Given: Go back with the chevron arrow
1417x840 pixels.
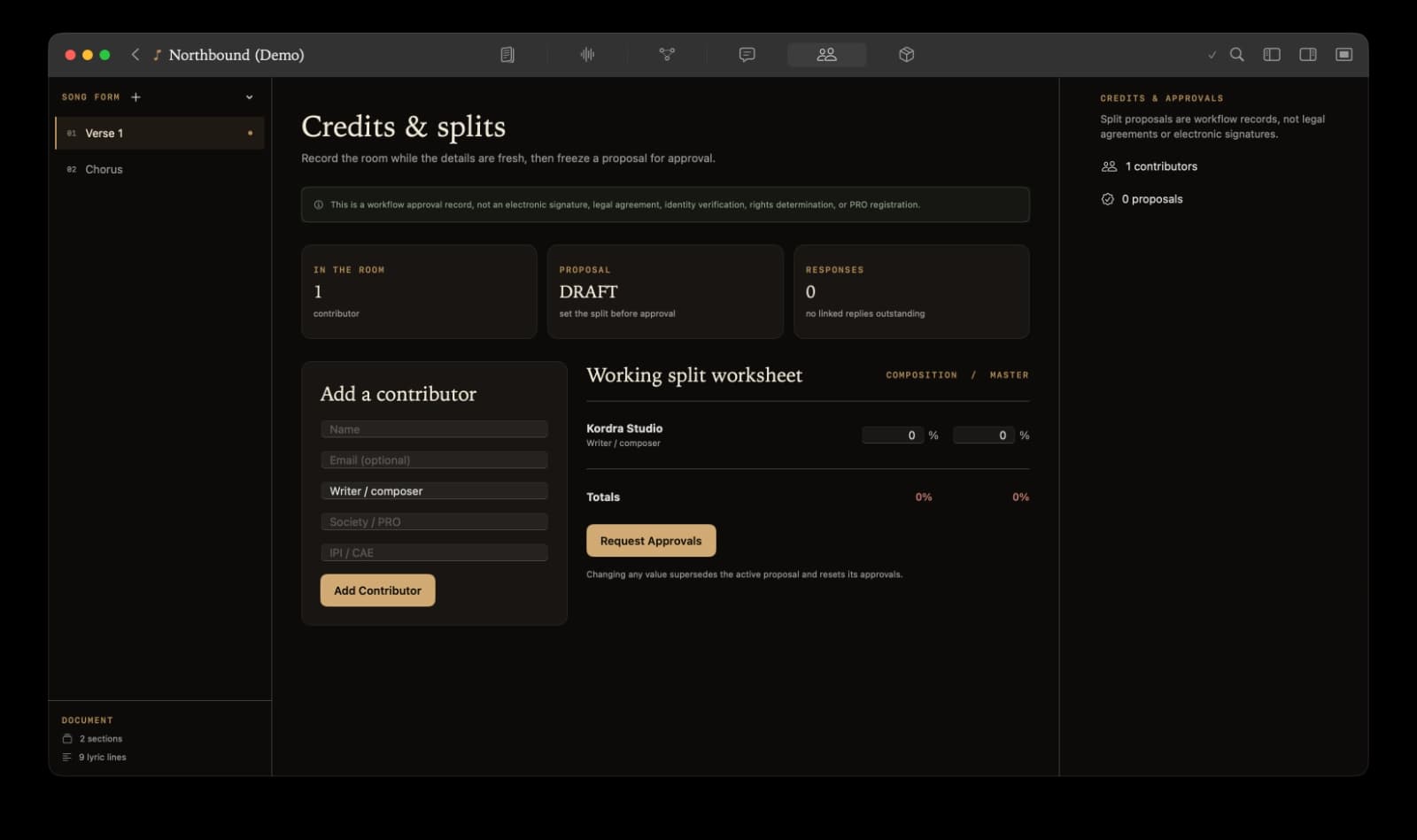Looking at the screenshot, I should click(x=136, y=55).
